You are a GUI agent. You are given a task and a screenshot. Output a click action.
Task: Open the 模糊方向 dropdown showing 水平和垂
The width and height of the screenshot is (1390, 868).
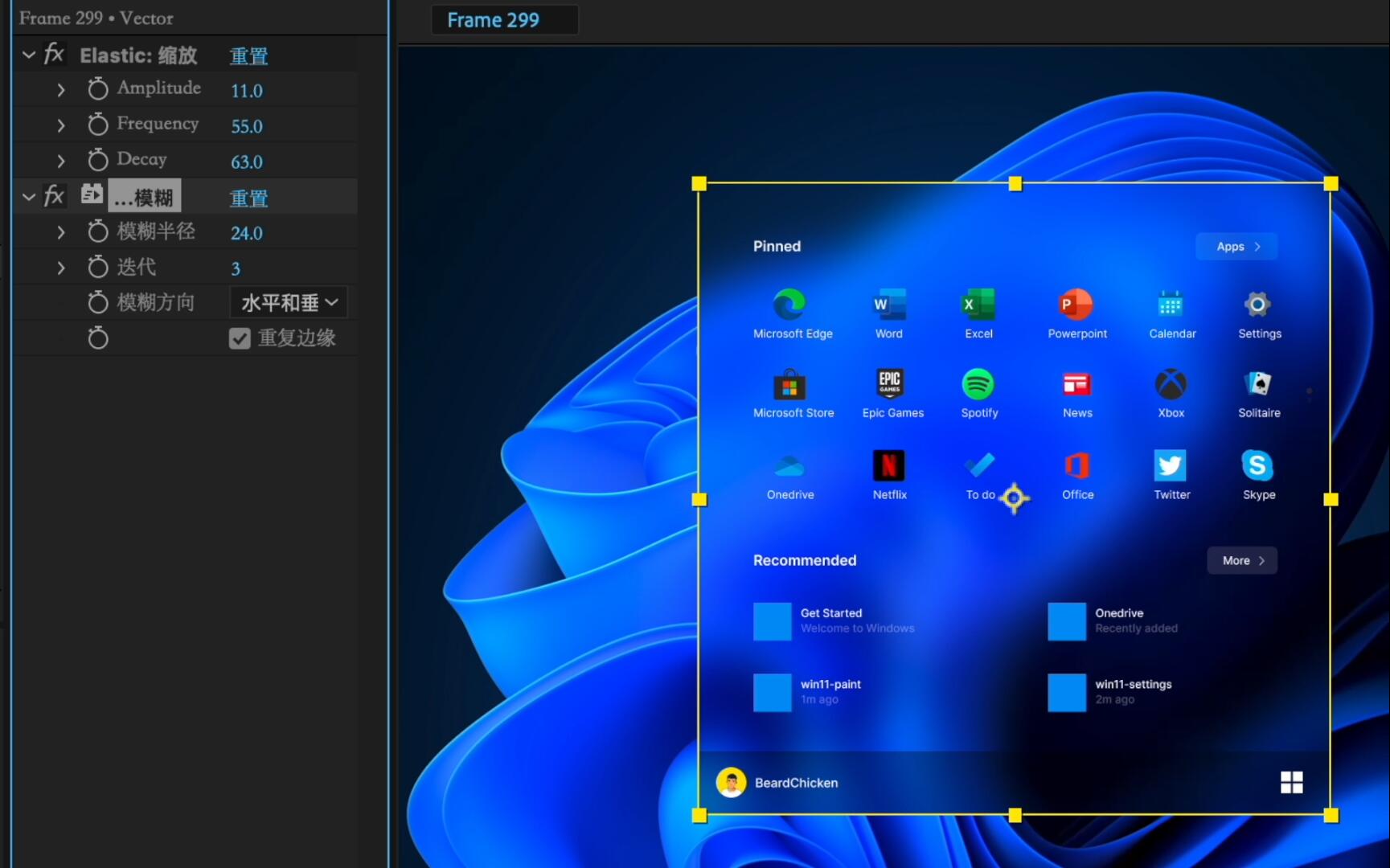click(289, 302)
